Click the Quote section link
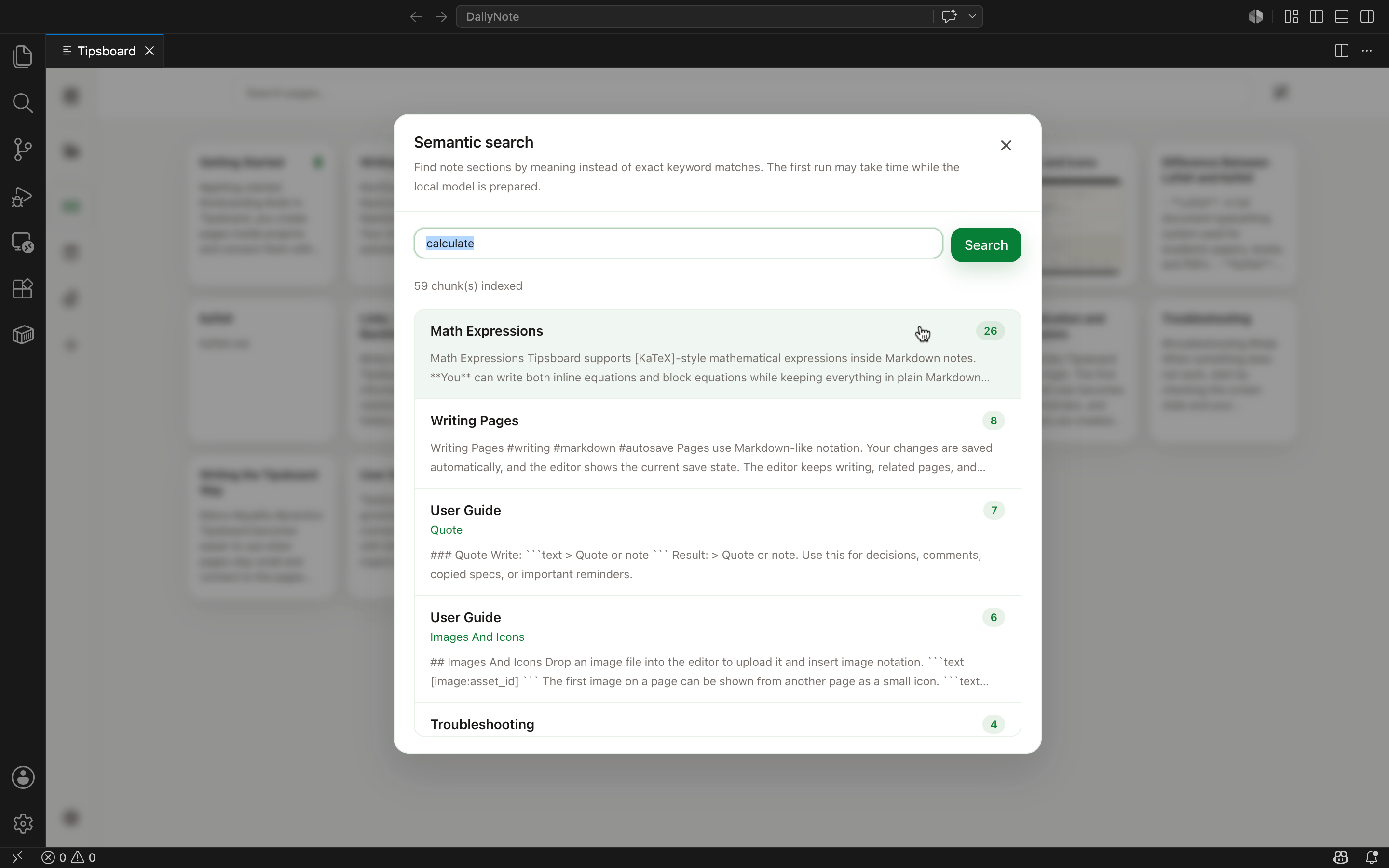Viewport: 1389px width, 868px height. [446, 530]
